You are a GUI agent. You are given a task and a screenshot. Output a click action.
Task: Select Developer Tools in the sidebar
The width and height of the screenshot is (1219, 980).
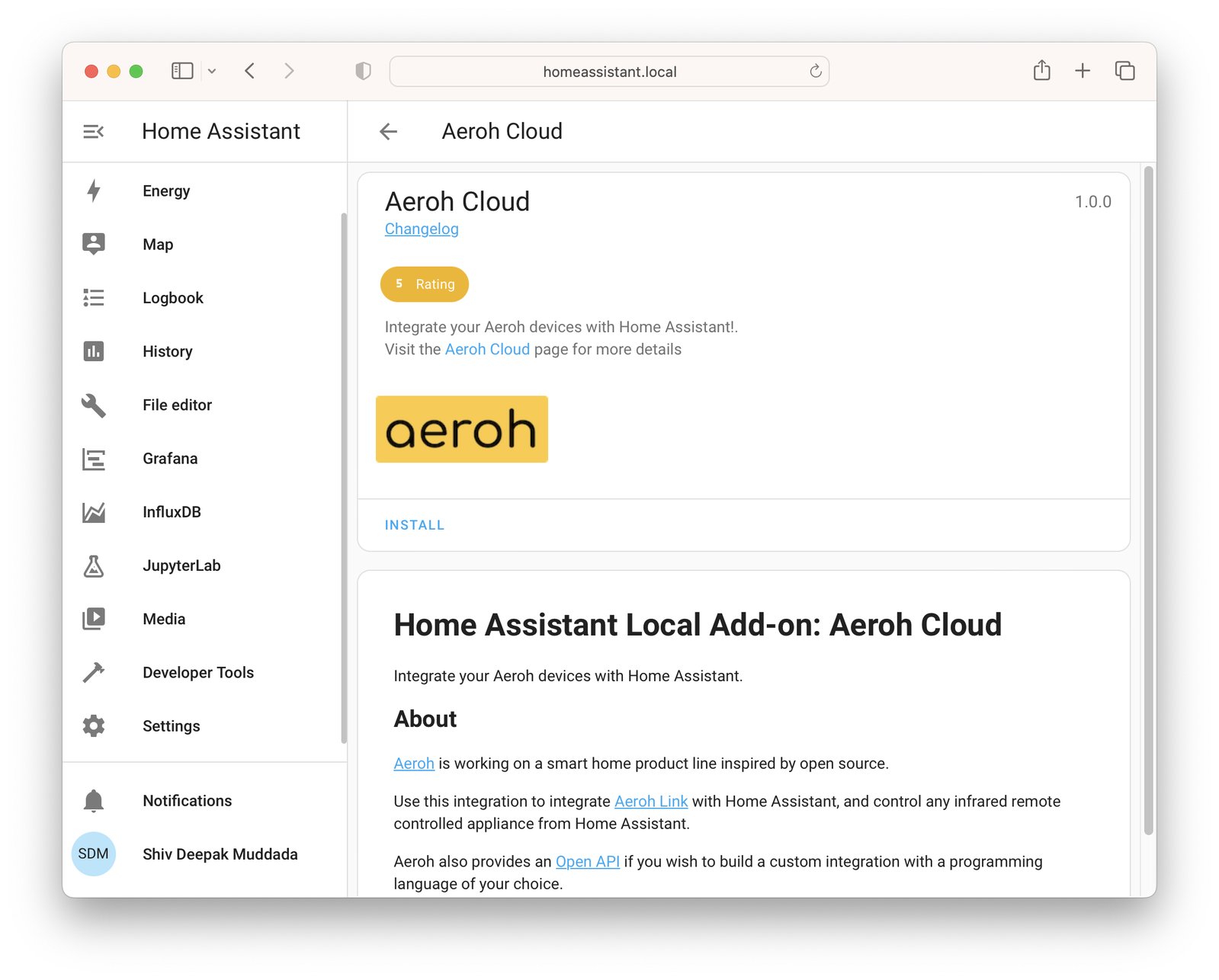click(198, 672)
